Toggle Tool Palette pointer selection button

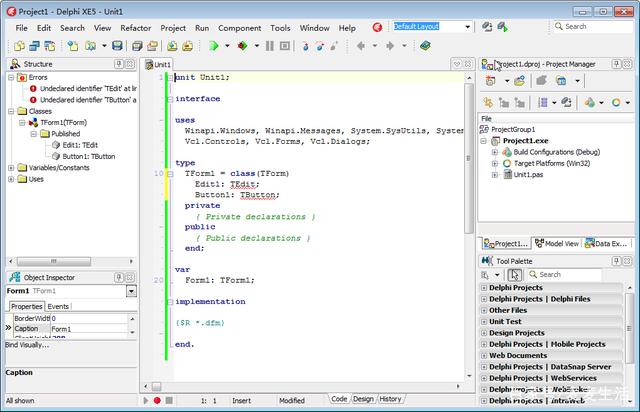pyautogui.click(x=515, y=275)
